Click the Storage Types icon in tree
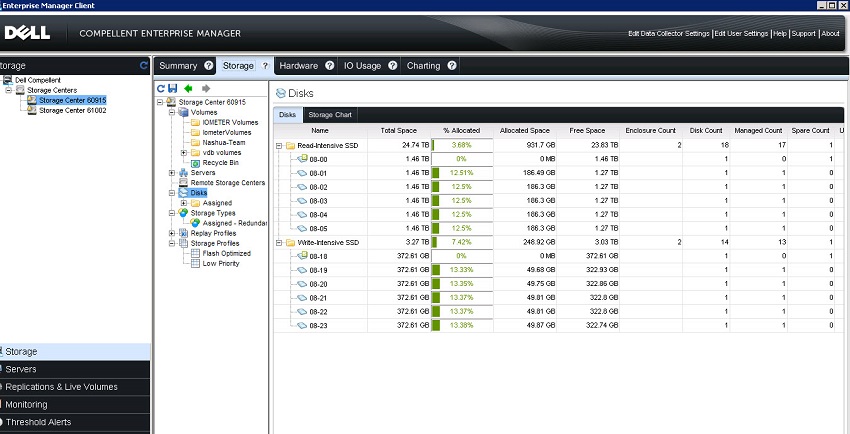This screenshot has height=434, width=850. 183,213
